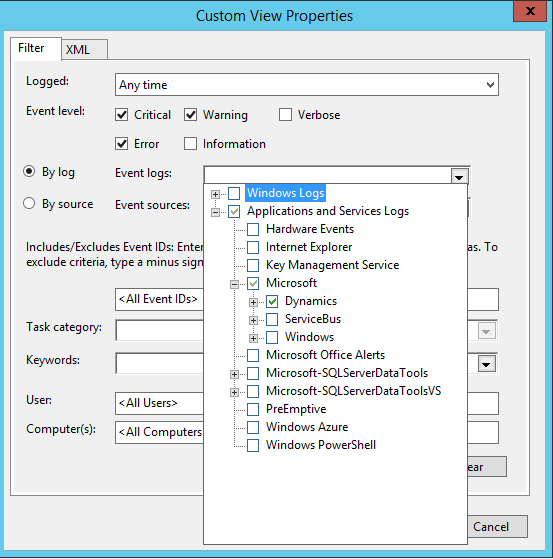The width and height of the screenshot is (553, 559).
Task: Uncheck the Critical event level
Action: coord(122,115)
